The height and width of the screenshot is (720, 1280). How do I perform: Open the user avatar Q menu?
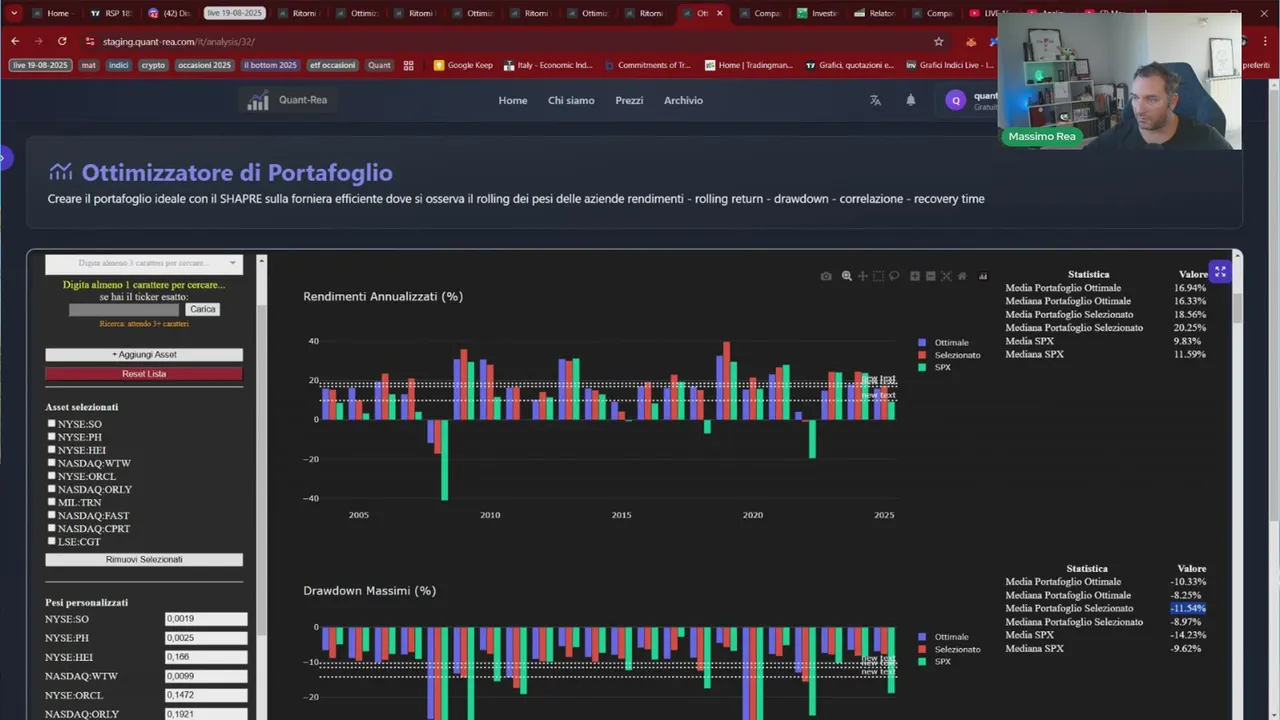[956, 100]
